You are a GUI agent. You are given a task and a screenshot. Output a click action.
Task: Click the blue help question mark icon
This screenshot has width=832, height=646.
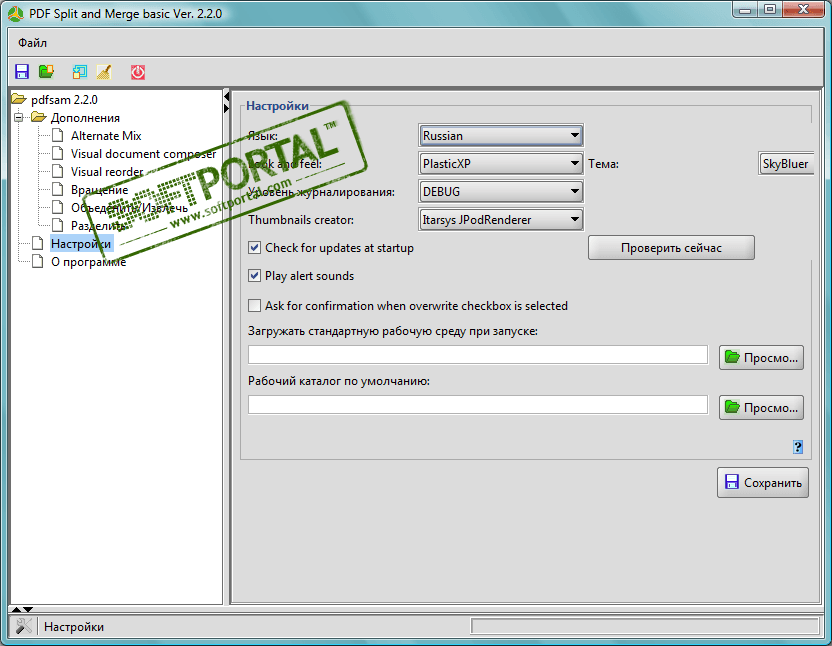coord(798,447)
